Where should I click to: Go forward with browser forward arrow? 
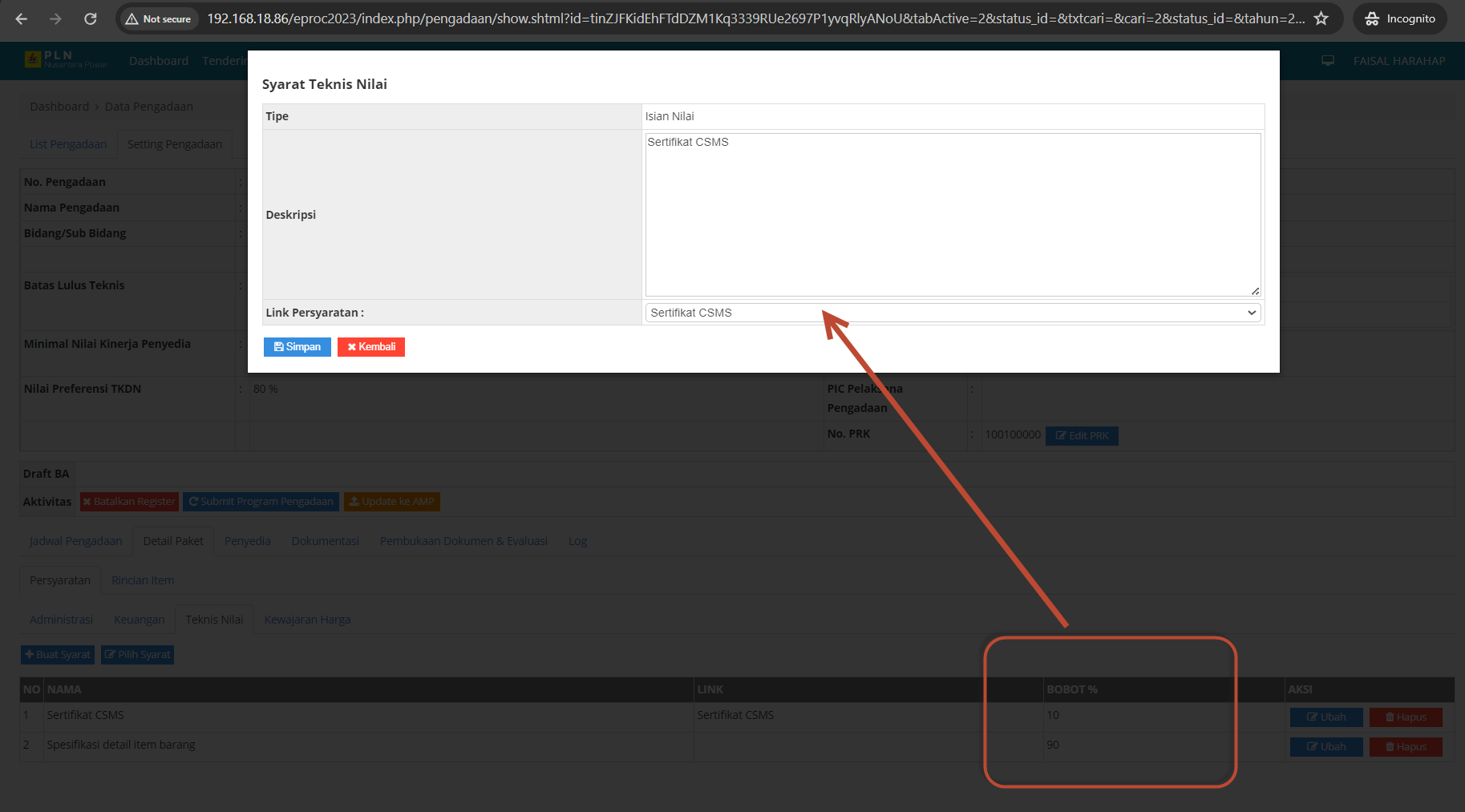pyautogui.click(x=55, y=18)
